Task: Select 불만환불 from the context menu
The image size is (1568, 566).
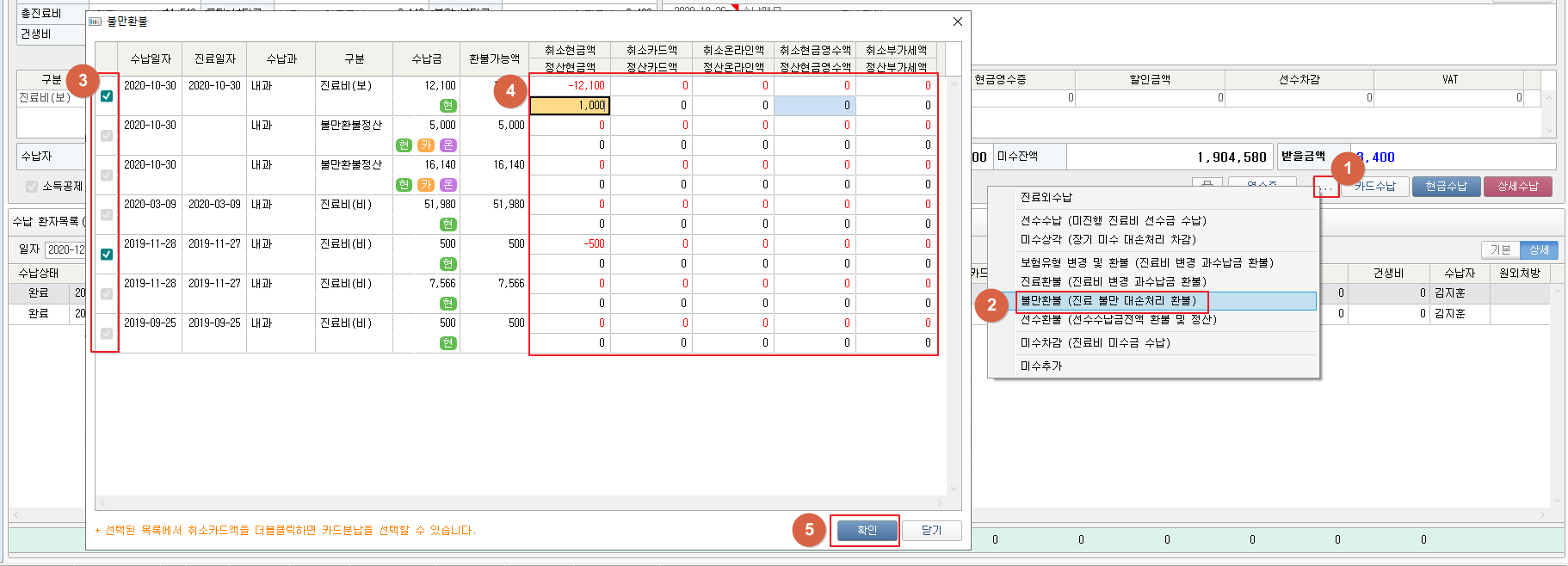Action: click(x=1108, y=301)
